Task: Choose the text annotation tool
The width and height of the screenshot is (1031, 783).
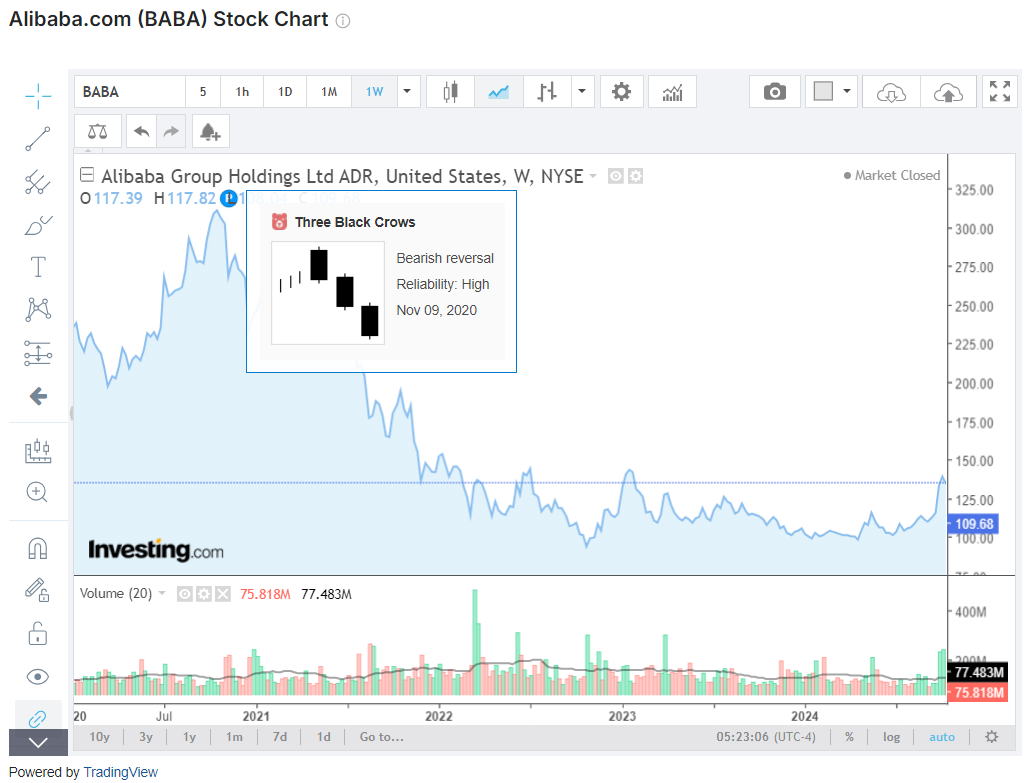Action: coord(38,266)
